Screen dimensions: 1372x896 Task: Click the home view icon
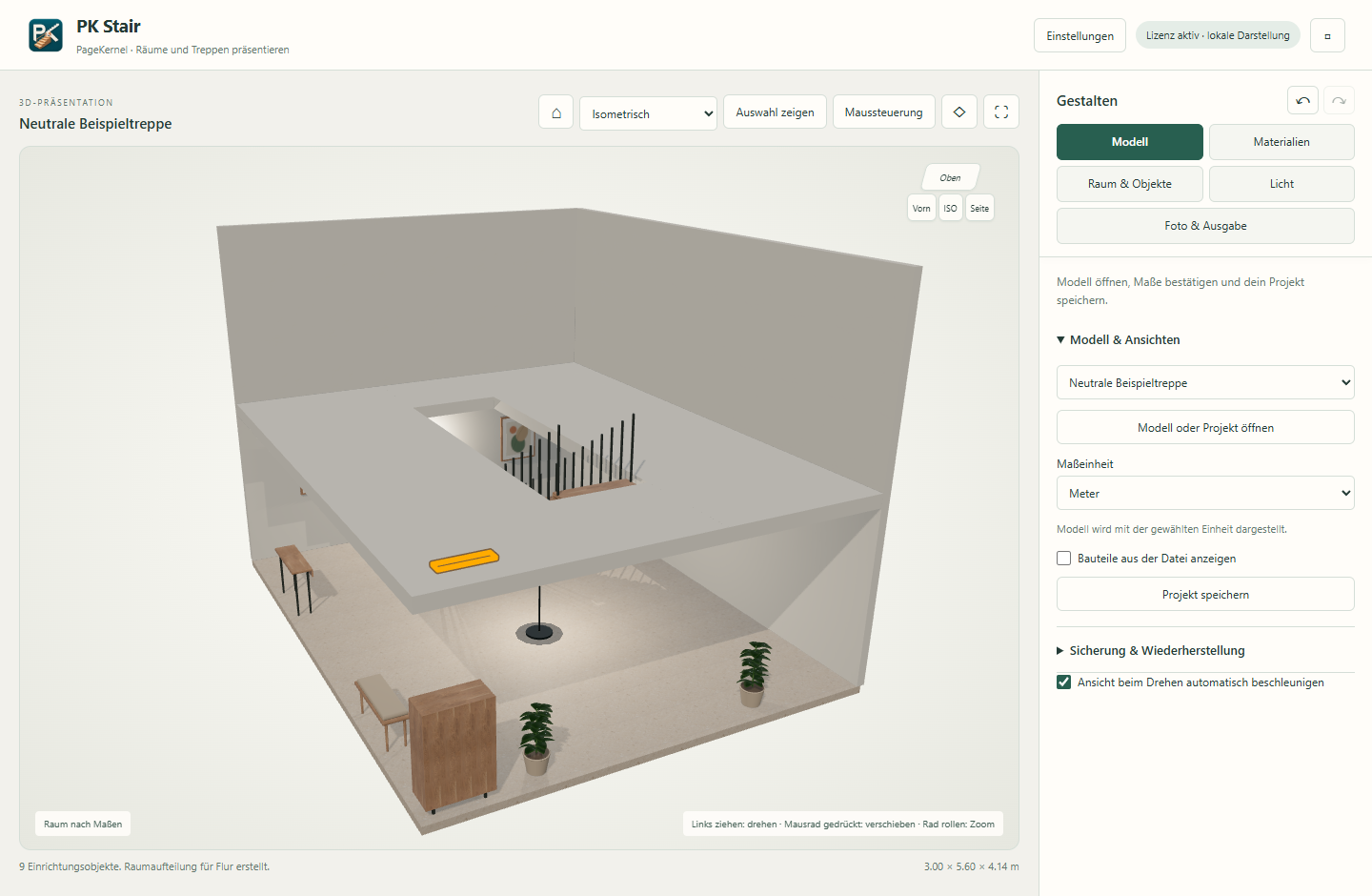point(556,112)
